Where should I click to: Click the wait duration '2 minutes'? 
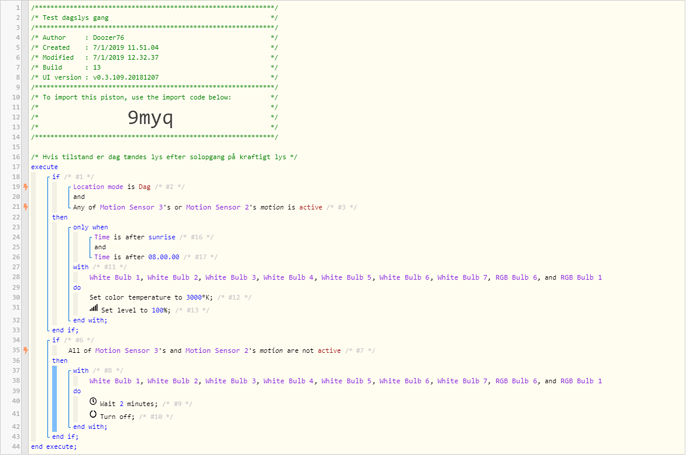[137, 404]
